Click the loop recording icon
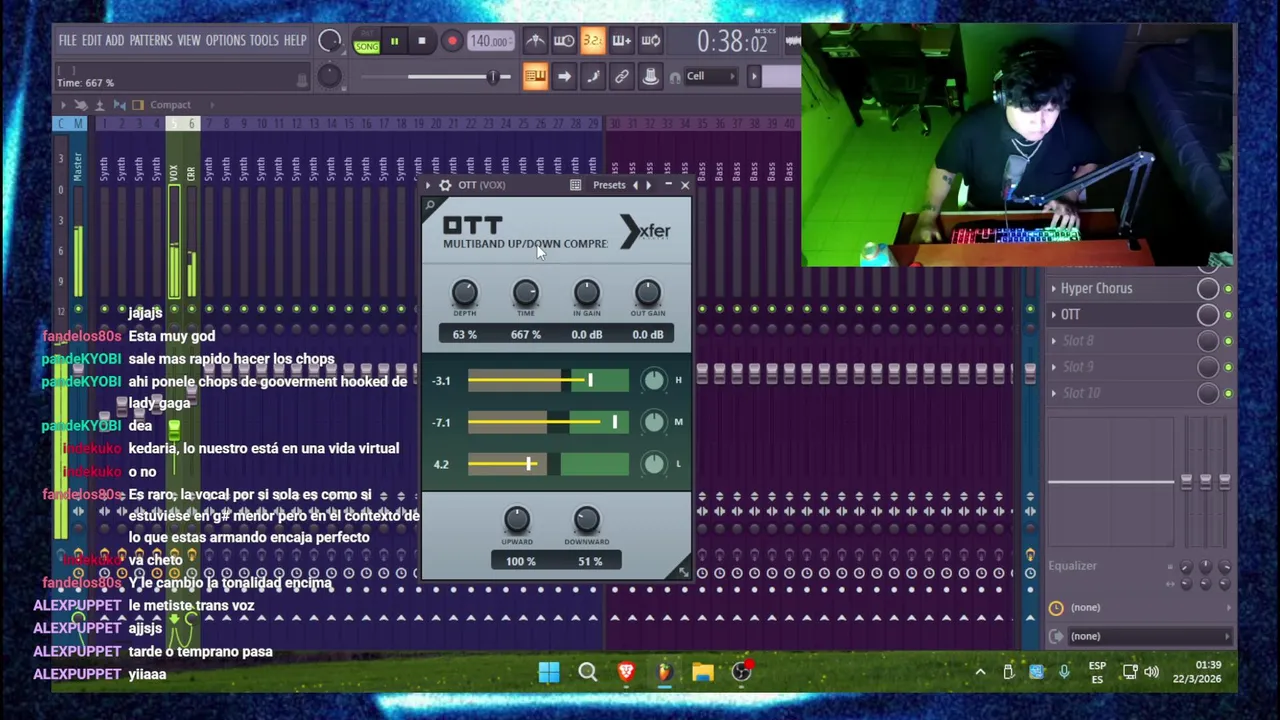The height and width of the screenshot is (720, 1280). 651,41
